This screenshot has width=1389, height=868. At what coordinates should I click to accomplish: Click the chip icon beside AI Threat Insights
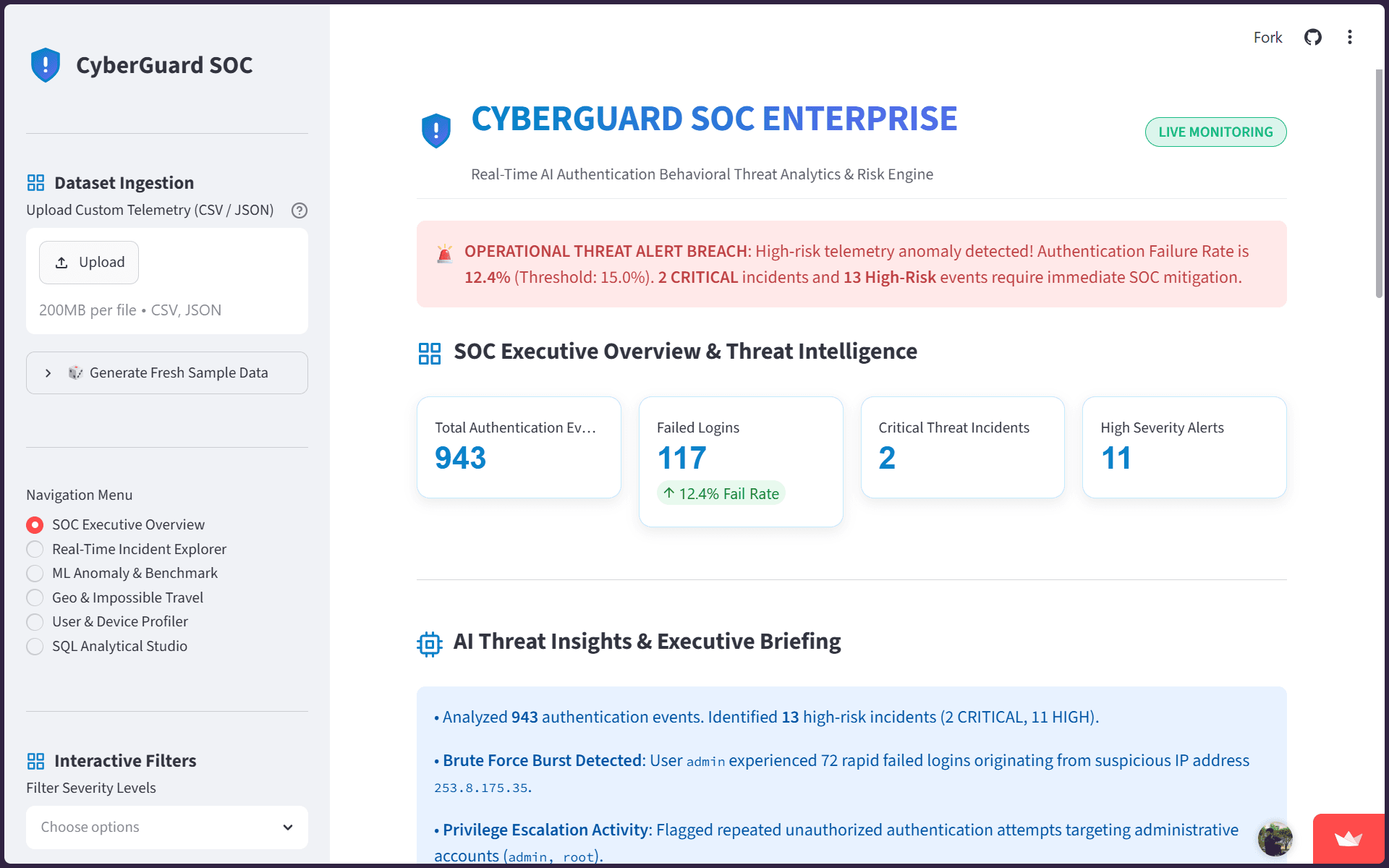pos(430,644)
